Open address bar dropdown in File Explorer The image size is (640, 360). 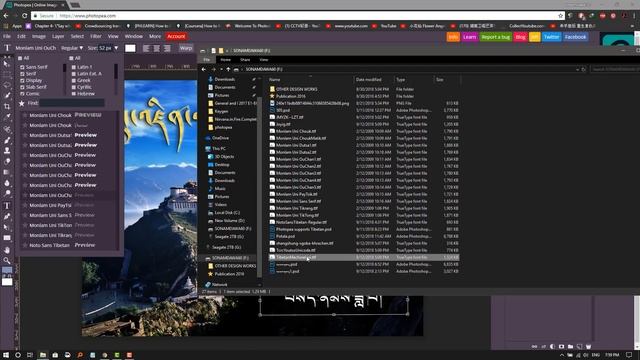point(577,69)
